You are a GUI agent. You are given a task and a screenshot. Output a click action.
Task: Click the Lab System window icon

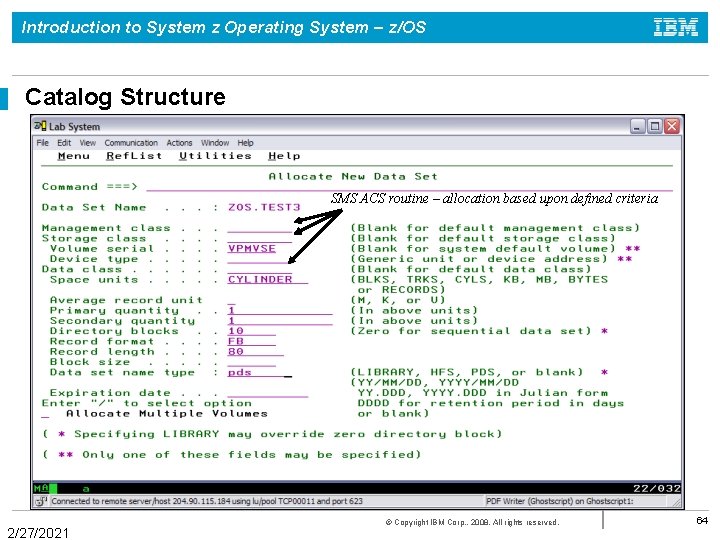pos(40,126)
